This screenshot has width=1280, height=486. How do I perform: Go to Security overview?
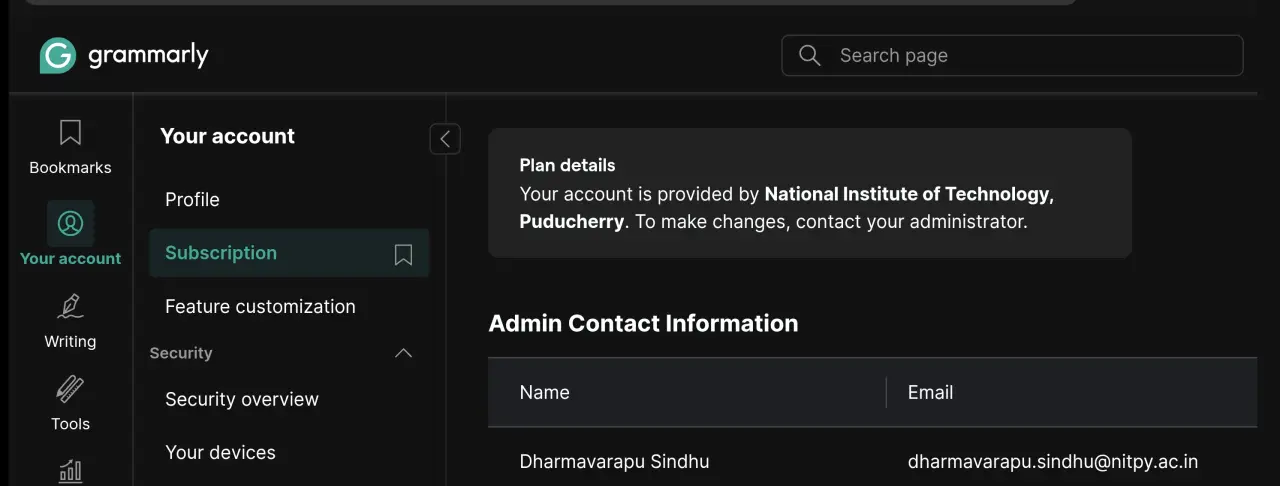[x=242, y=400]
